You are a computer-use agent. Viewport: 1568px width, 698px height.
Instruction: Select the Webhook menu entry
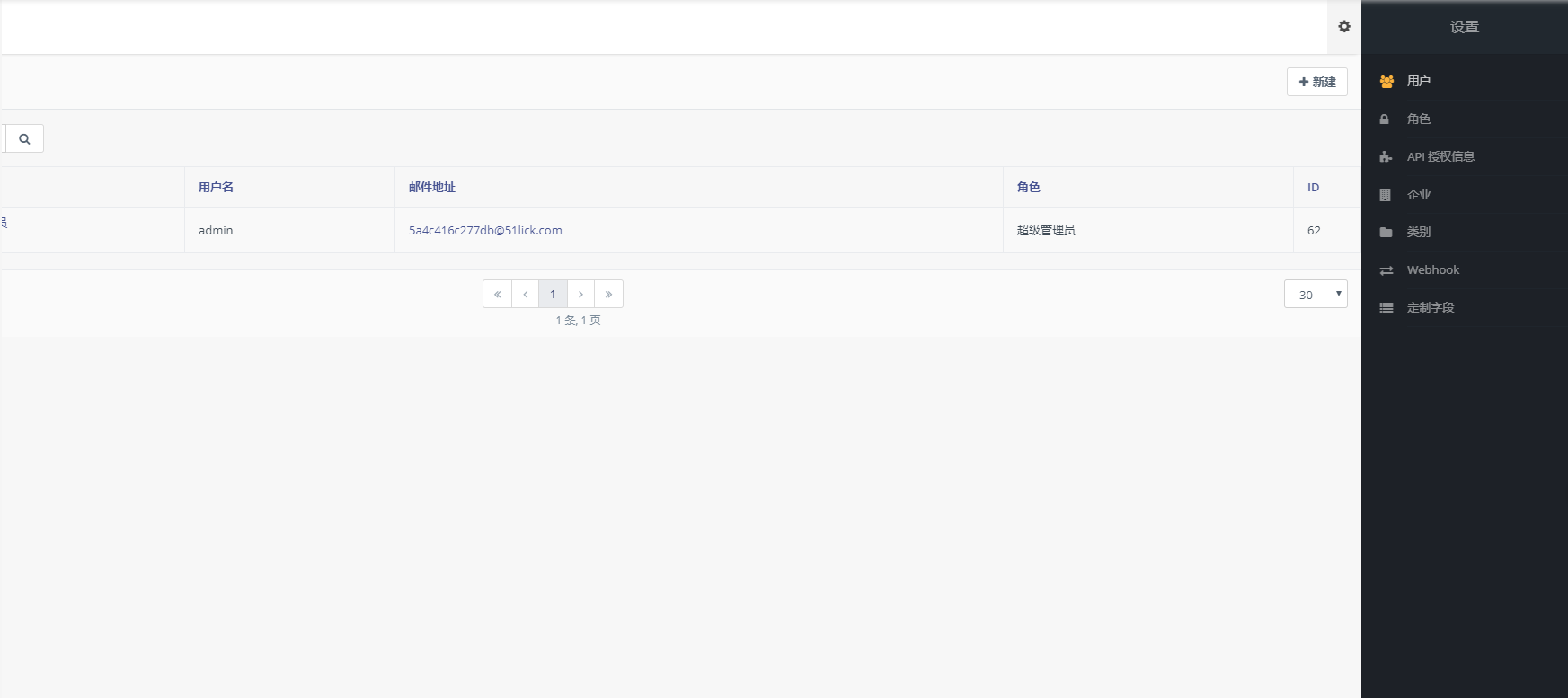tap(1432, 270)
